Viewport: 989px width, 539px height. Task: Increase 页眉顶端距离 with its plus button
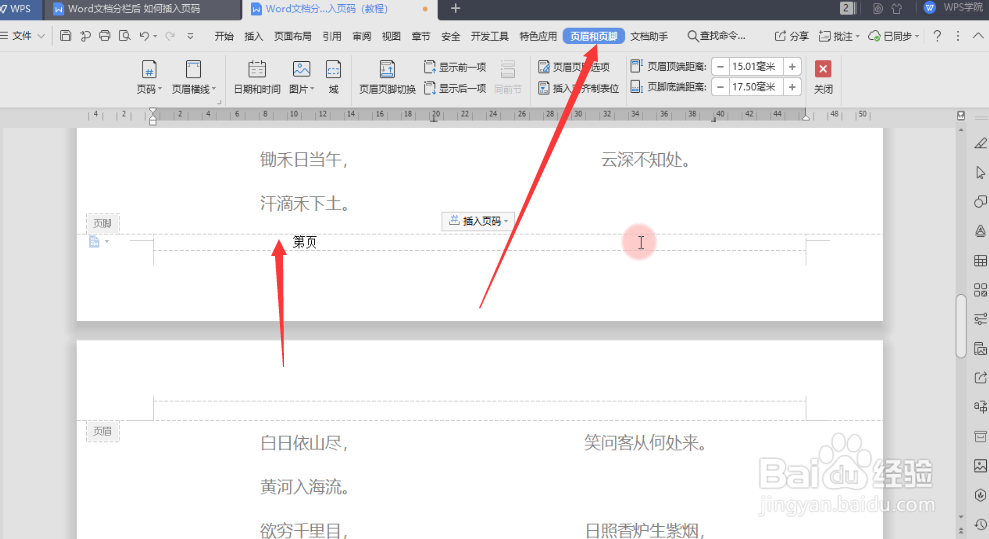(x=792, y=66)
